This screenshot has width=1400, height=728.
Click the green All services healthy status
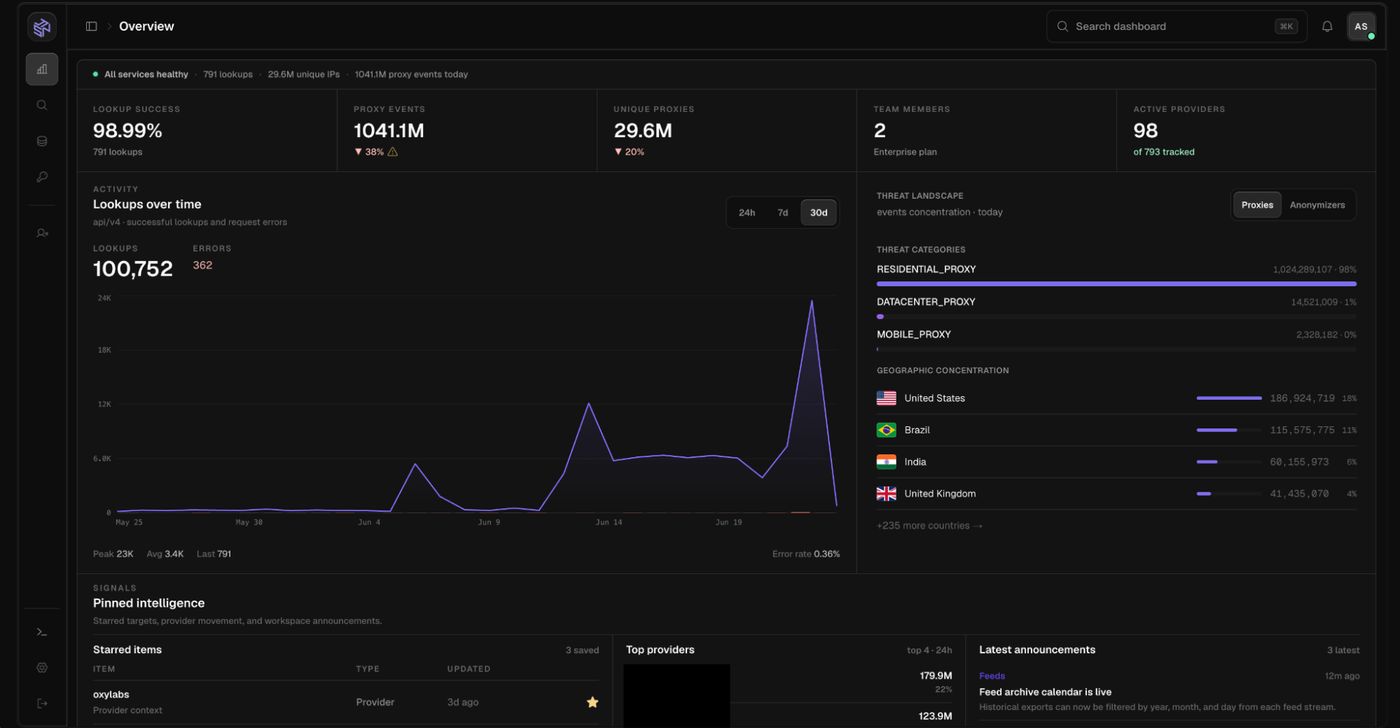141,75
